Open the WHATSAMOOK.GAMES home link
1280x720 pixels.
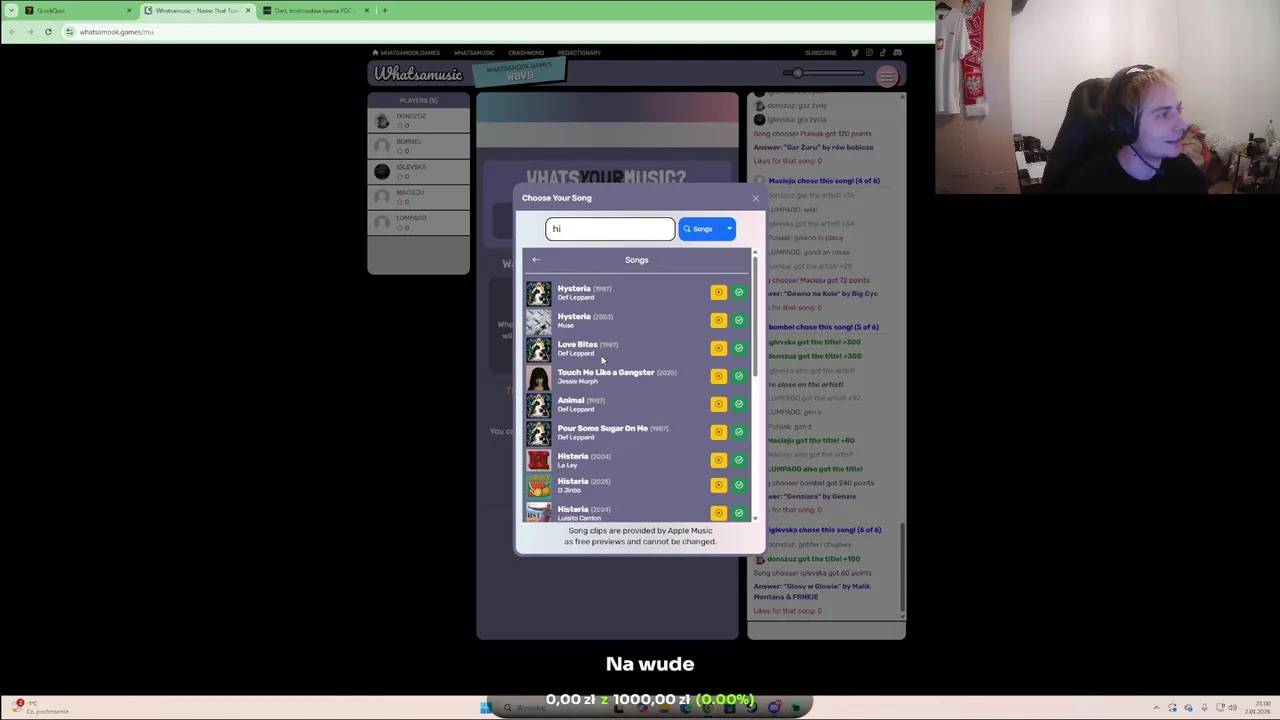point(406,53)
